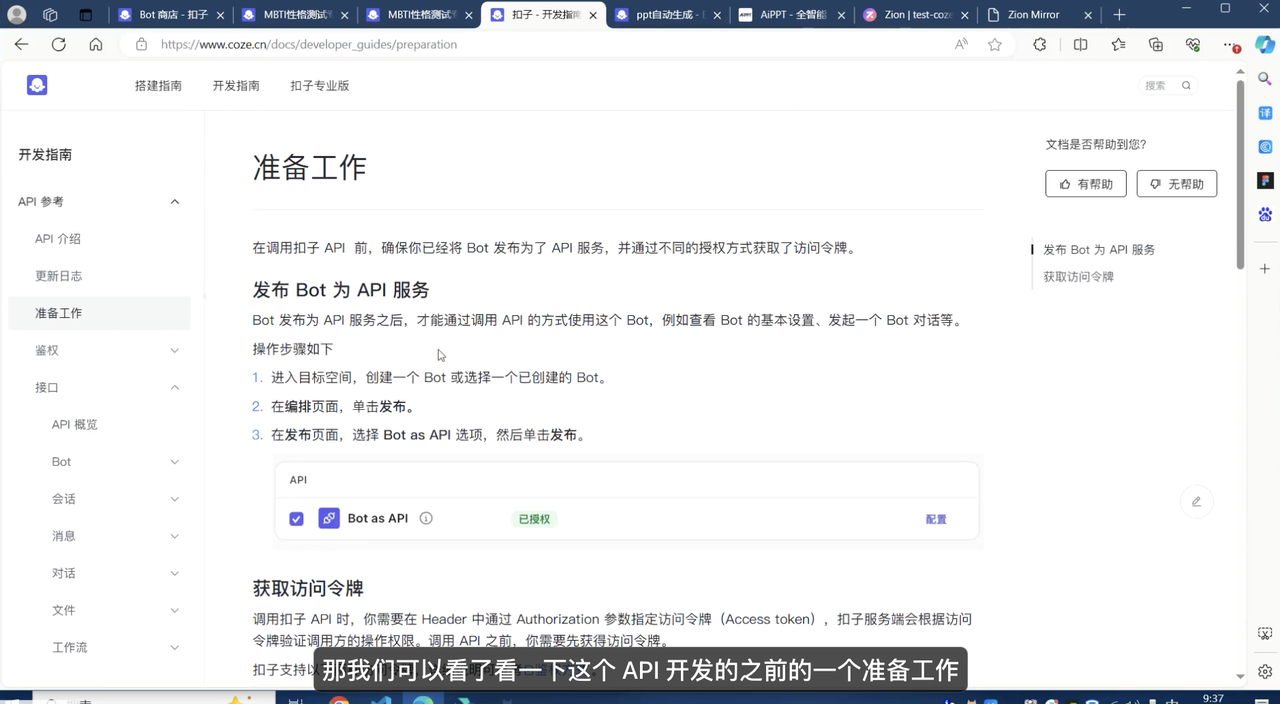Screen dimensions: 1280x704
Task: Open sidebar settings gear icon
Action: pyautogui.click(x=1265, y=671)
